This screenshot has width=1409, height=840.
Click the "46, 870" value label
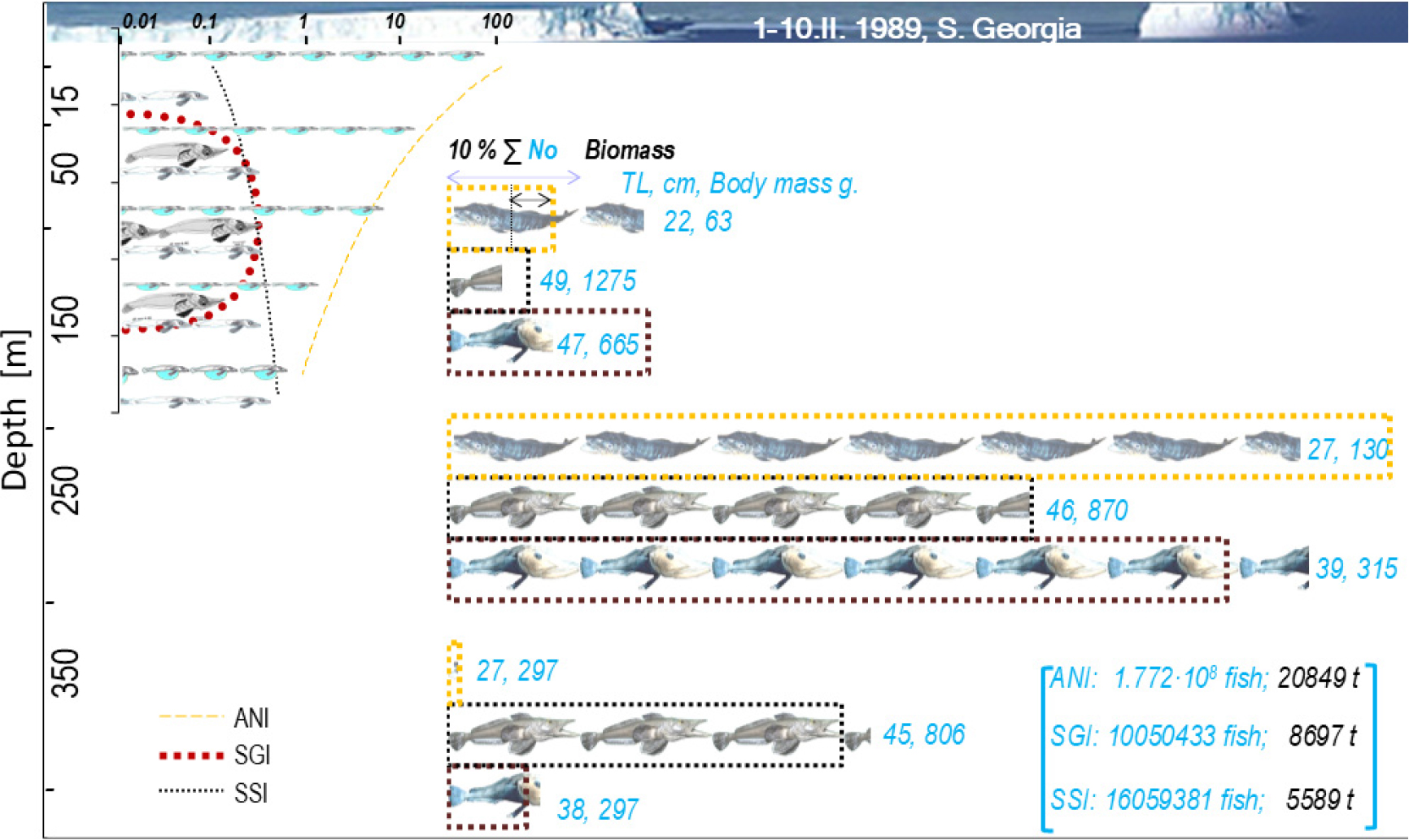[x=1087, y=511]
